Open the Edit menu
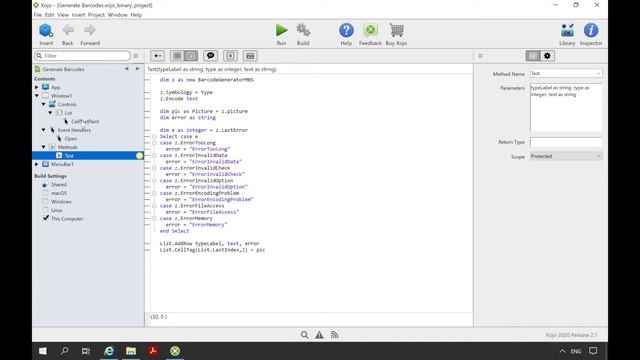The width and height of the screenshot is (640, 360). (x=49, y=15)
